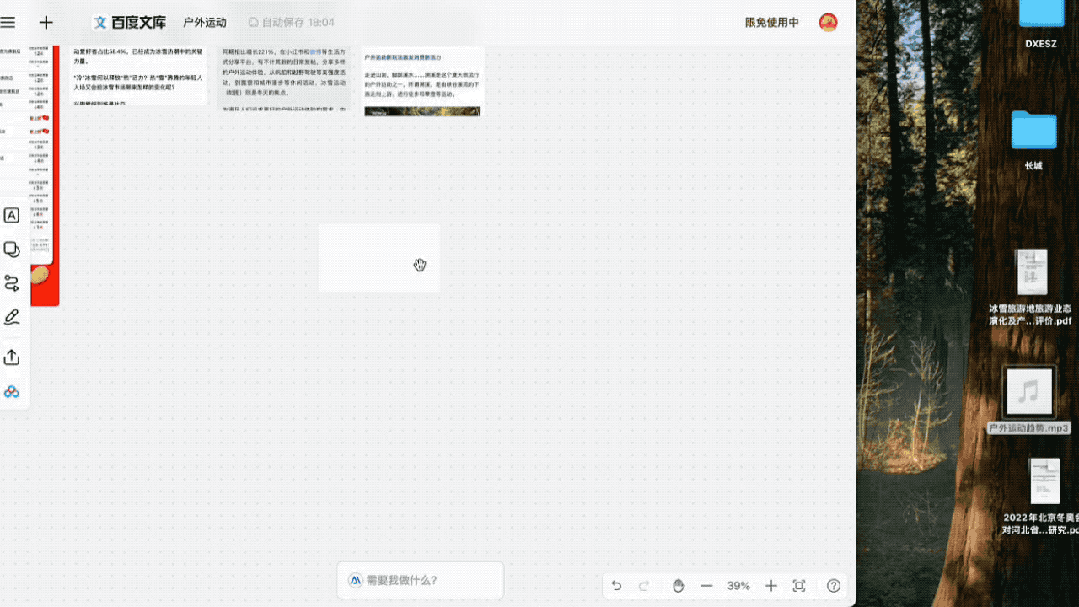Image resolution: width=1079 pixels, height=607 pixels.
Task: Click the fit-to-screen icon
Action: pos(799,586)
